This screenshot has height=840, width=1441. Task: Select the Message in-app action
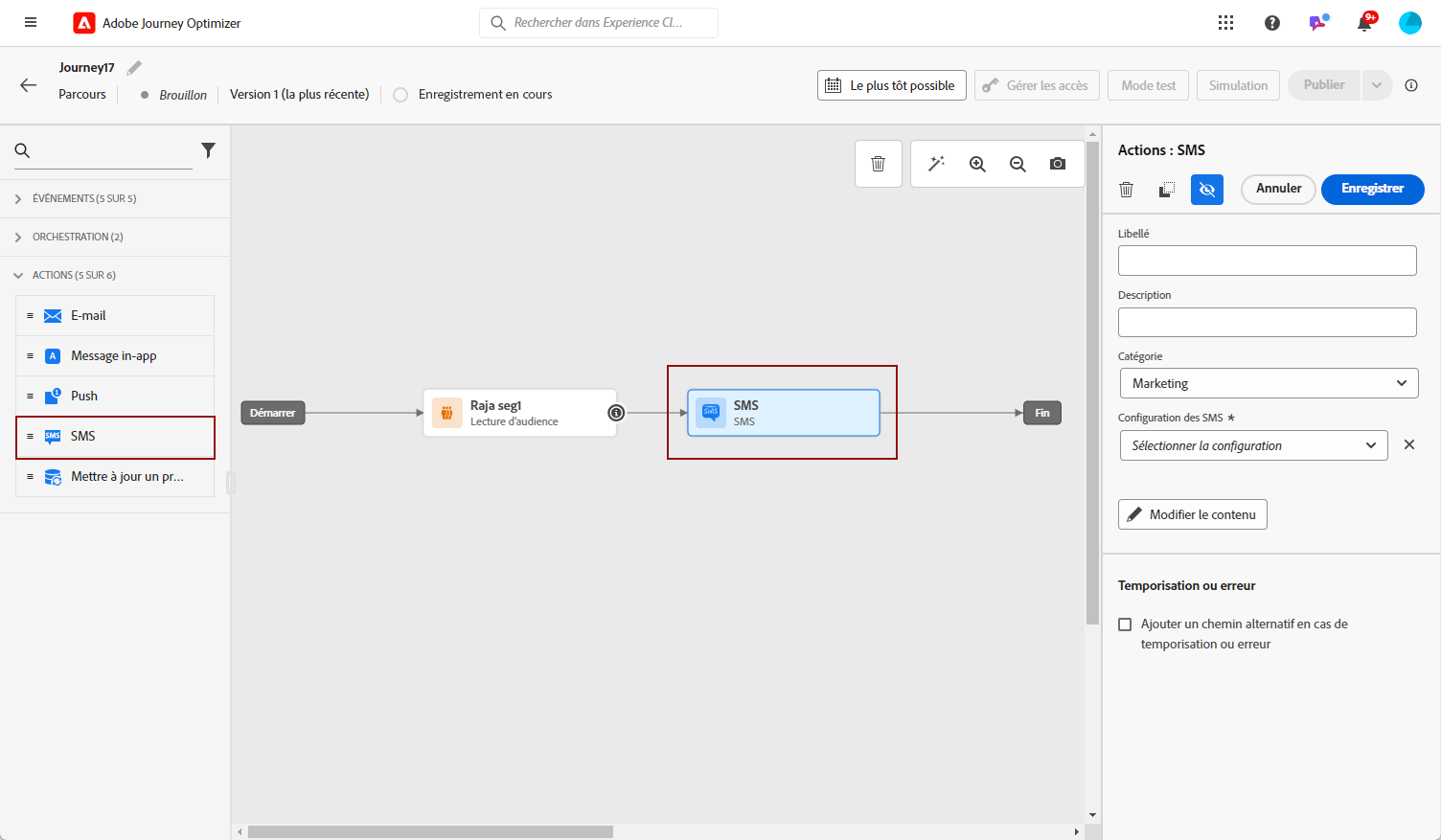tap(115, 356)
